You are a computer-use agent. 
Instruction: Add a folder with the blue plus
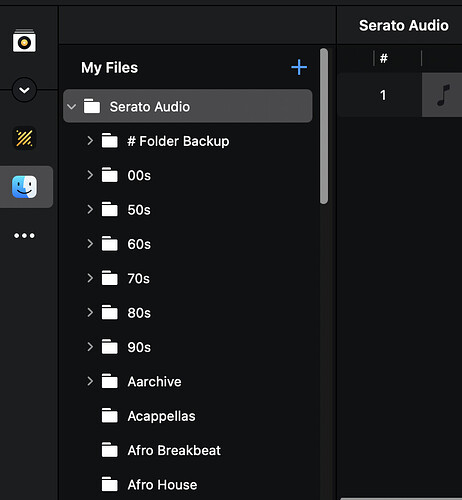pyautogui.click(x=299, y=67)
